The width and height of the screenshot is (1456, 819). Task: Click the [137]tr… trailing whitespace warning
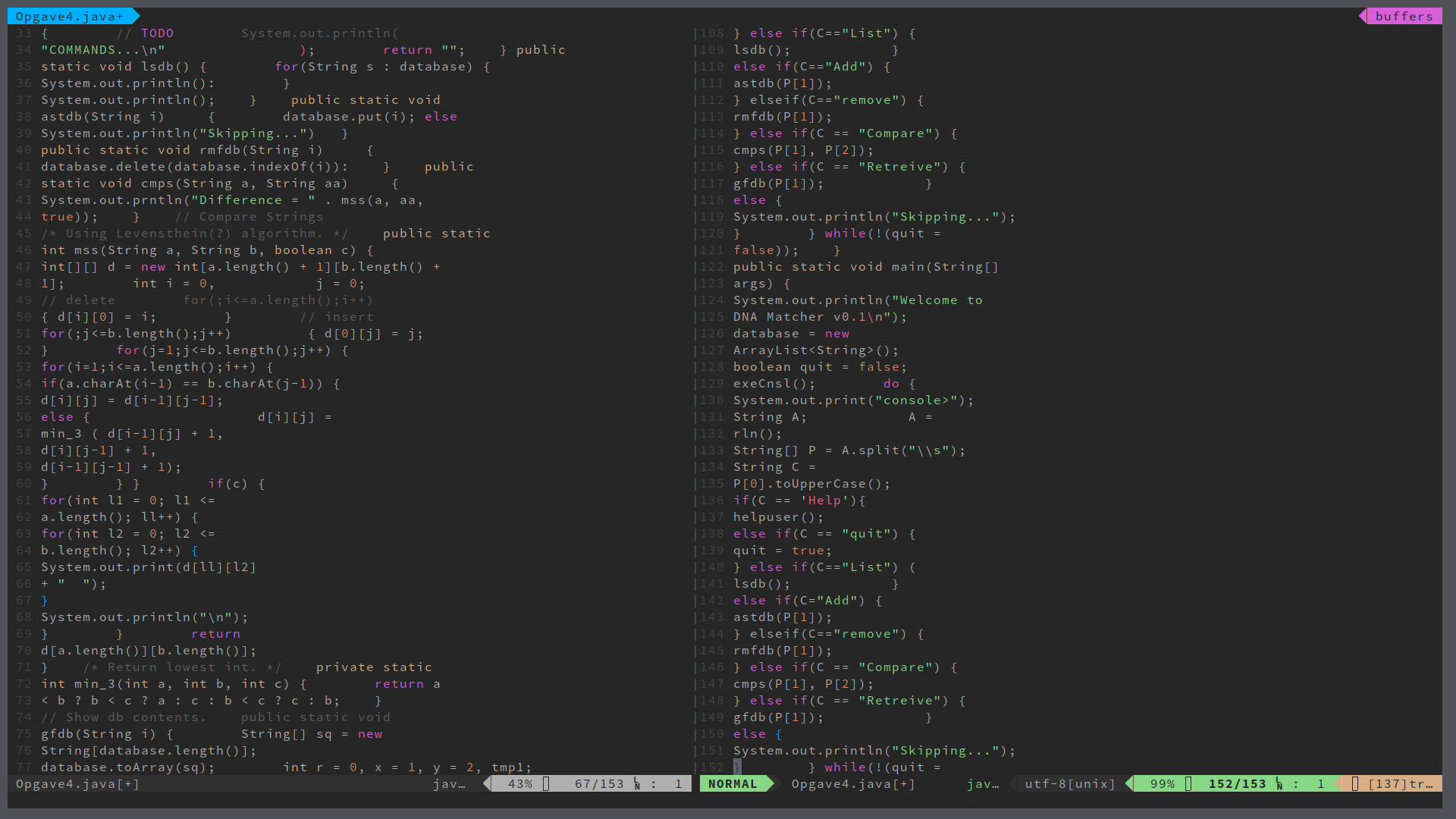(x=1400, y=784)
